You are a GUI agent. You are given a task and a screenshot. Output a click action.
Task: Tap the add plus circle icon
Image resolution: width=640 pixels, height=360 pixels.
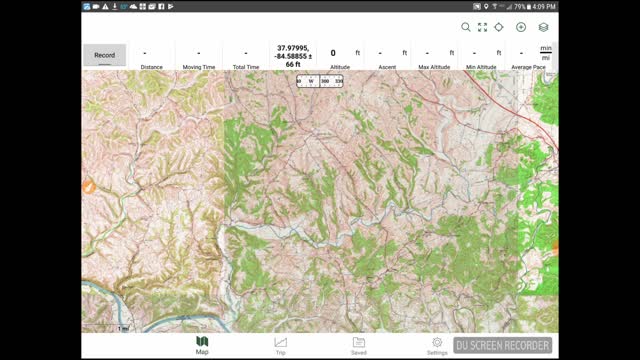(521, 27)
